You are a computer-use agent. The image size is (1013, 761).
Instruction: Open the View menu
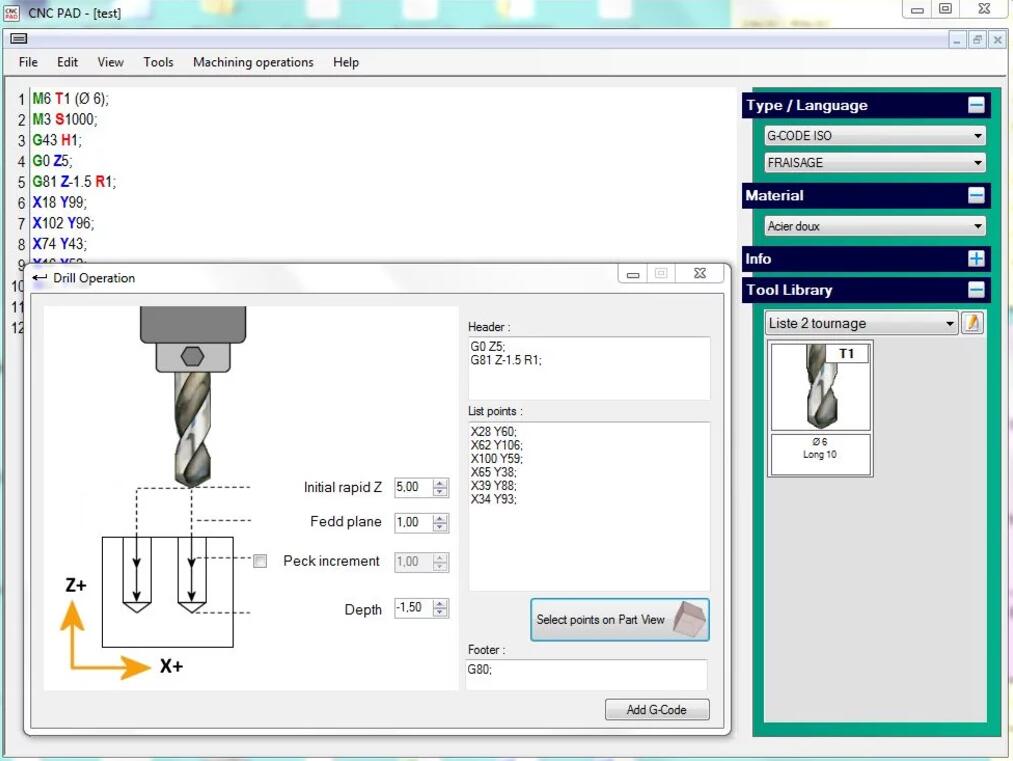(110, 62)
